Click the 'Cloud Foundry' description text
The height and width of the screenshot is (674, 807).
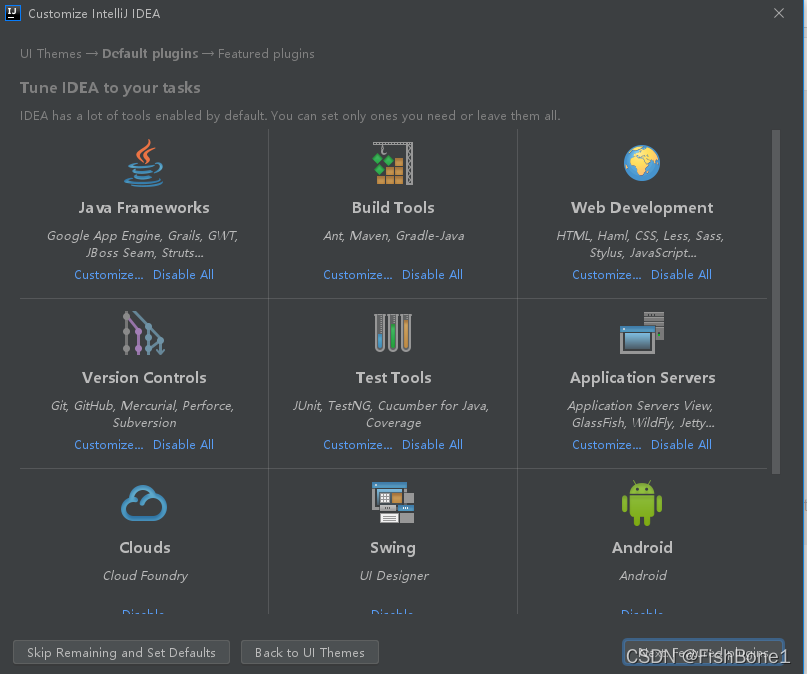145,576
